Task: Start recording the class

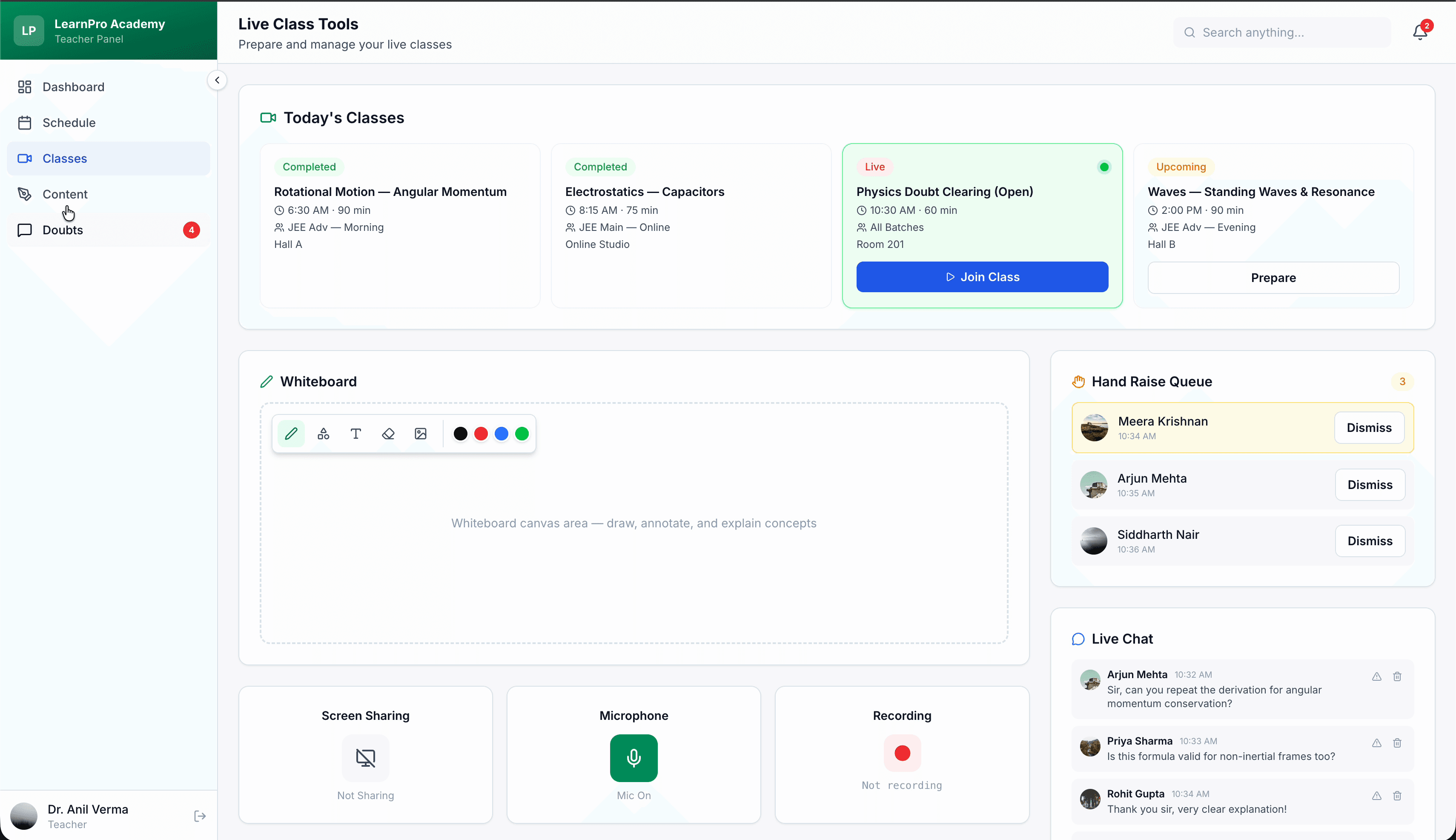Action: pyautogui.click(x=901, y=754)
